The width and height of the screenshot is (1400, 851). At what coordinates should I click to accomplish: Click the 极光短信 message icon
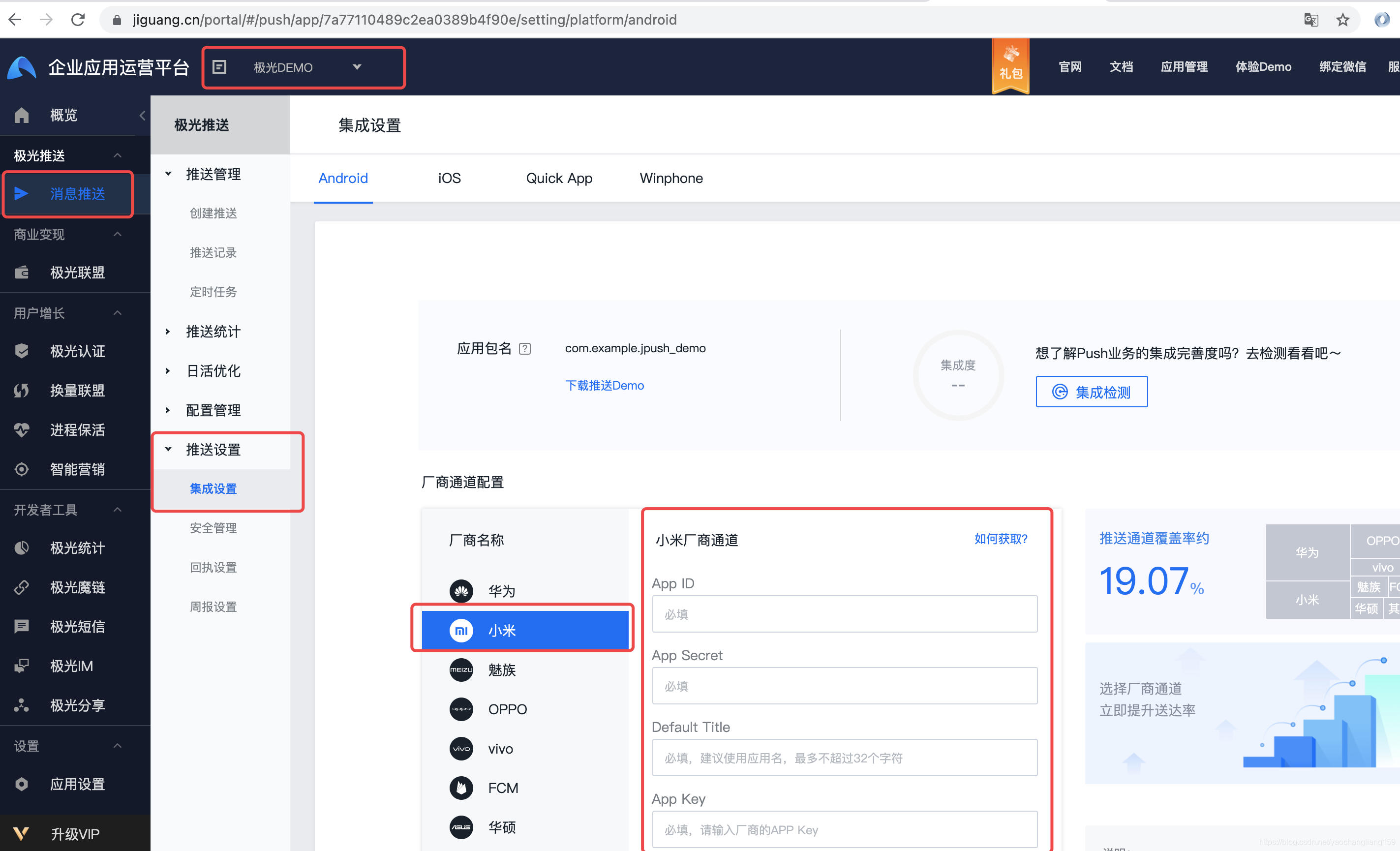click(x=22, y=627)
